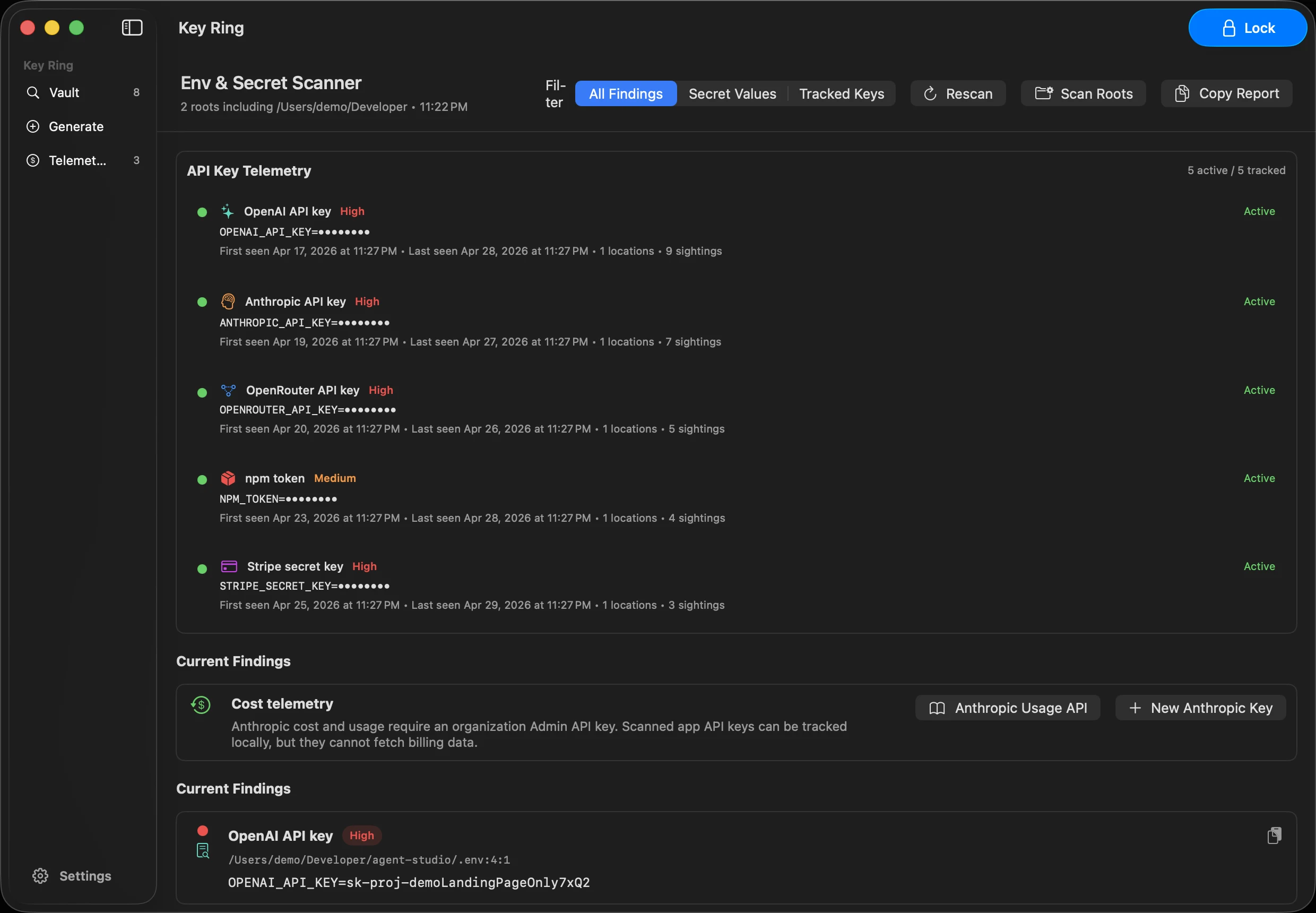The image size is (1316, 913).
Task: Click the Vault magnifier icon
Action: [33, 93]
